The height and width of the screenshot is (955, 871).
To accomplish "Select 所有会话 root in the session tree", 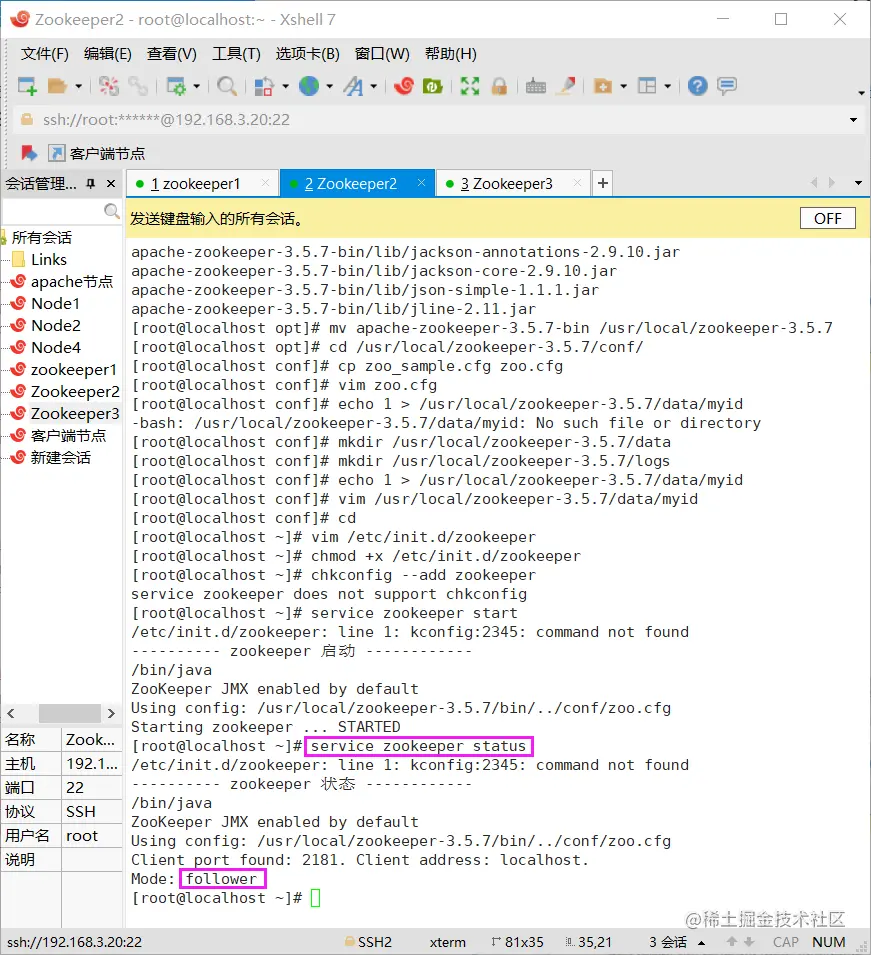I will click(x=41, y=237).
